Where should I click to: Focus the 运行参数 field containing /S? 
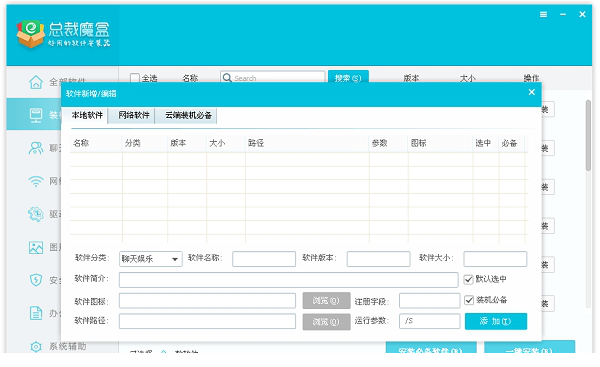click(x=429, y=321)
